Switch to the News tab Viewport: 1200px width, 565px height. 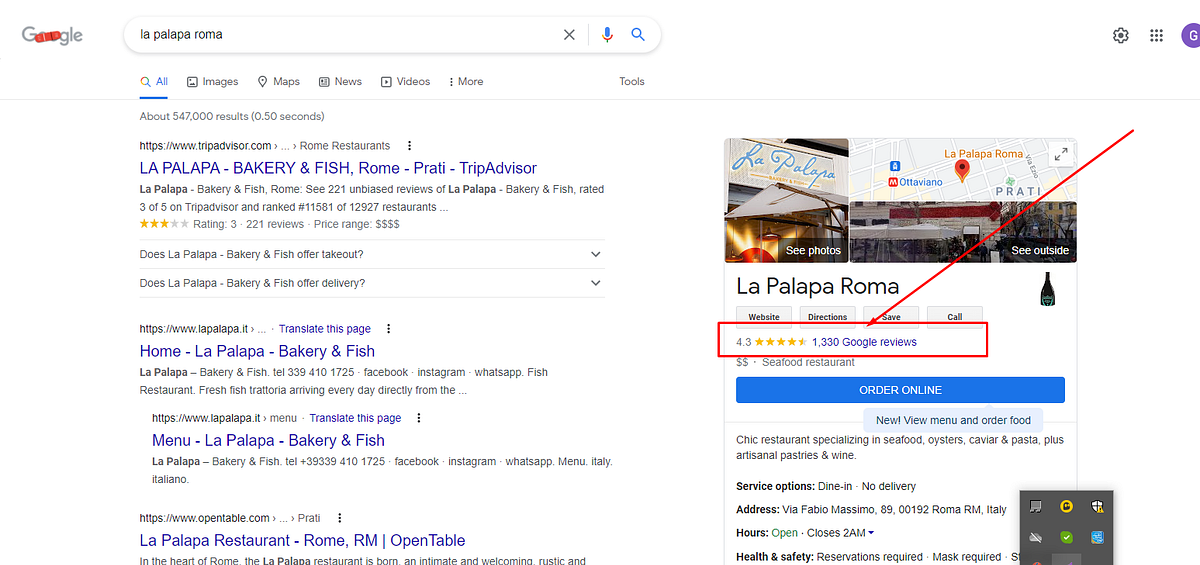click(340, 82)
